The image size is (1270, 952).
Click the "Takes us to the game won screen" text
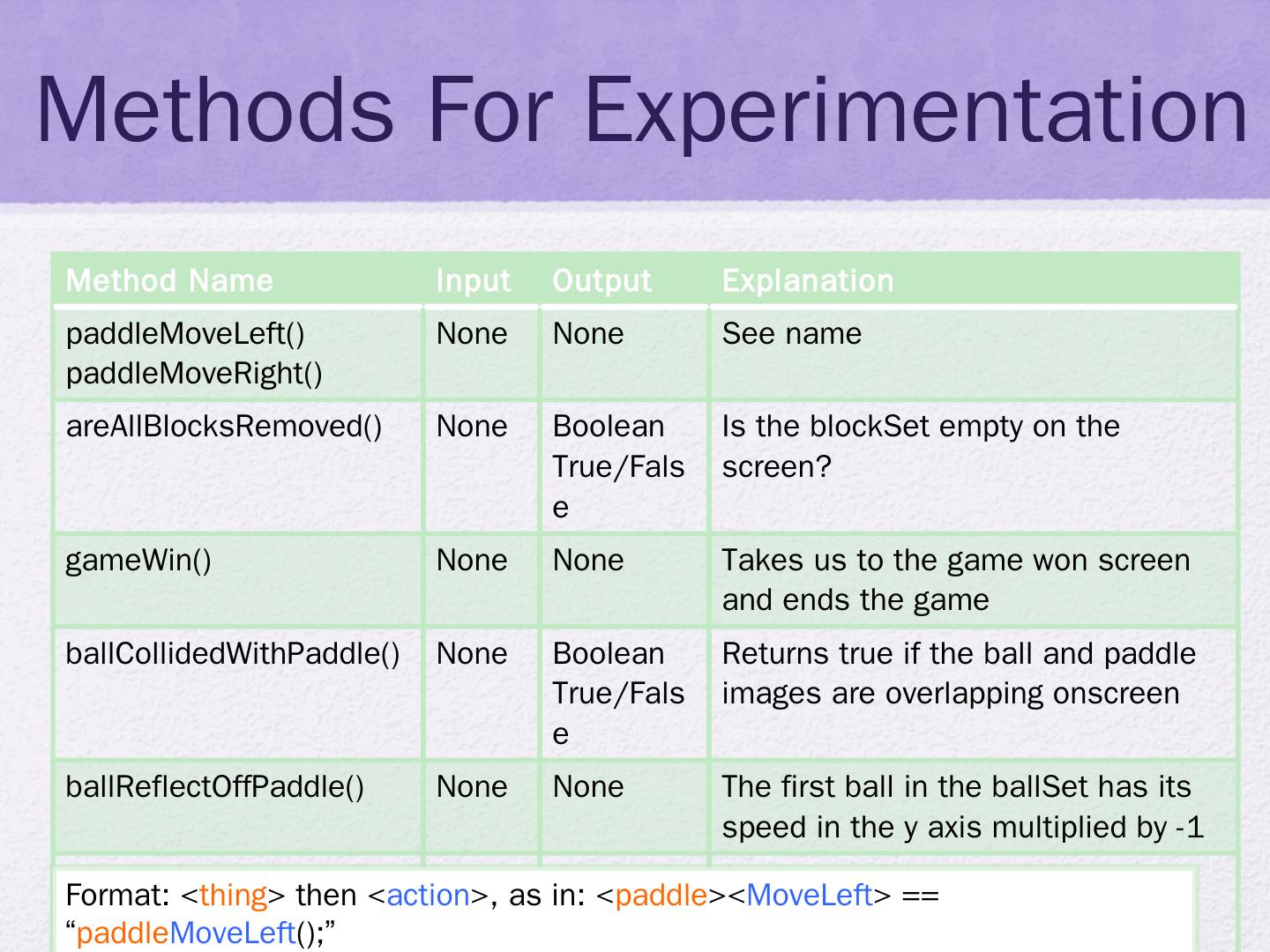[955, 561]
